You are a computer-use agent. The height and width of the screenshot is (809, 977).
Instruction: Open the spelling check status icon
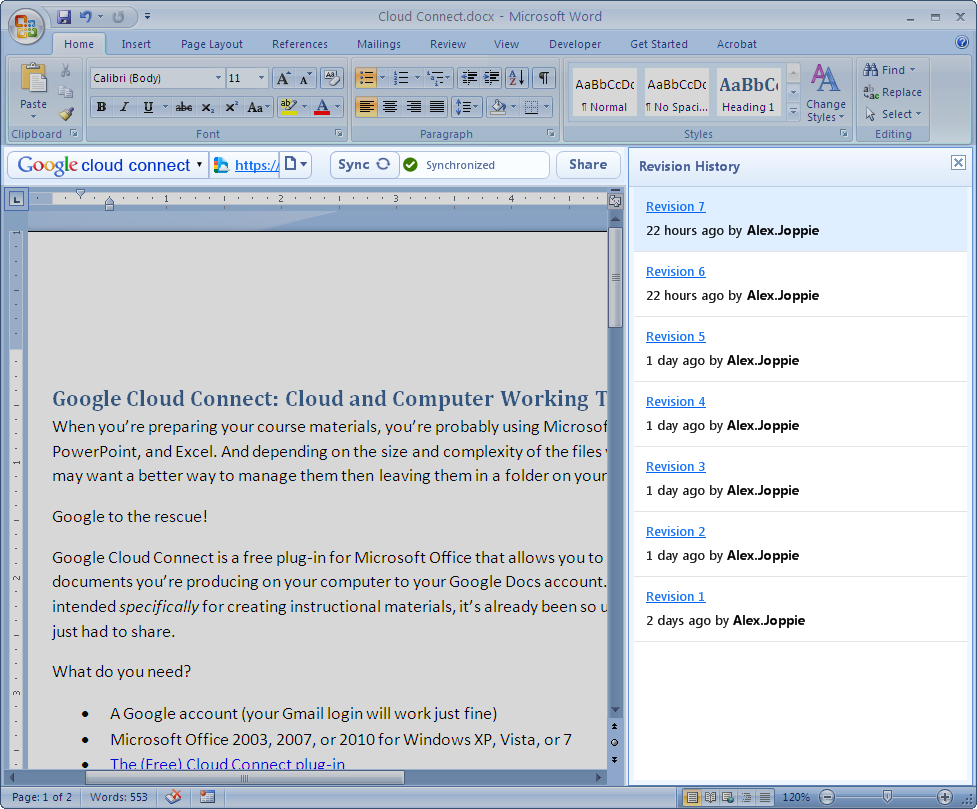click(173, 797)
